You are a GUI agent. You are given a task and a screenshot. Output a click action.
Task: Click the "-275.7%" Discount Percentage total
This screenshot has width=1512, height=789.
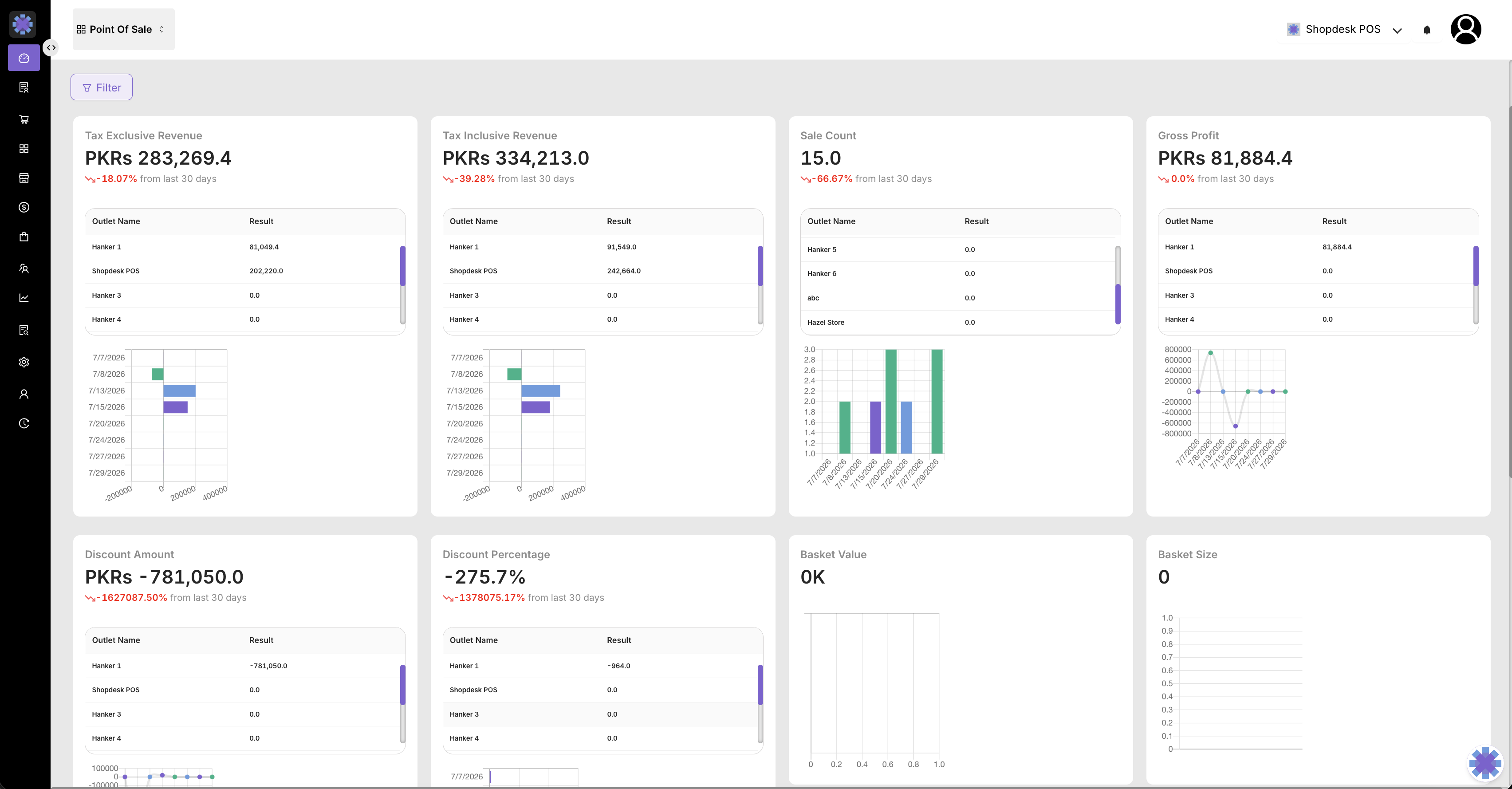(x=484, y=577)
